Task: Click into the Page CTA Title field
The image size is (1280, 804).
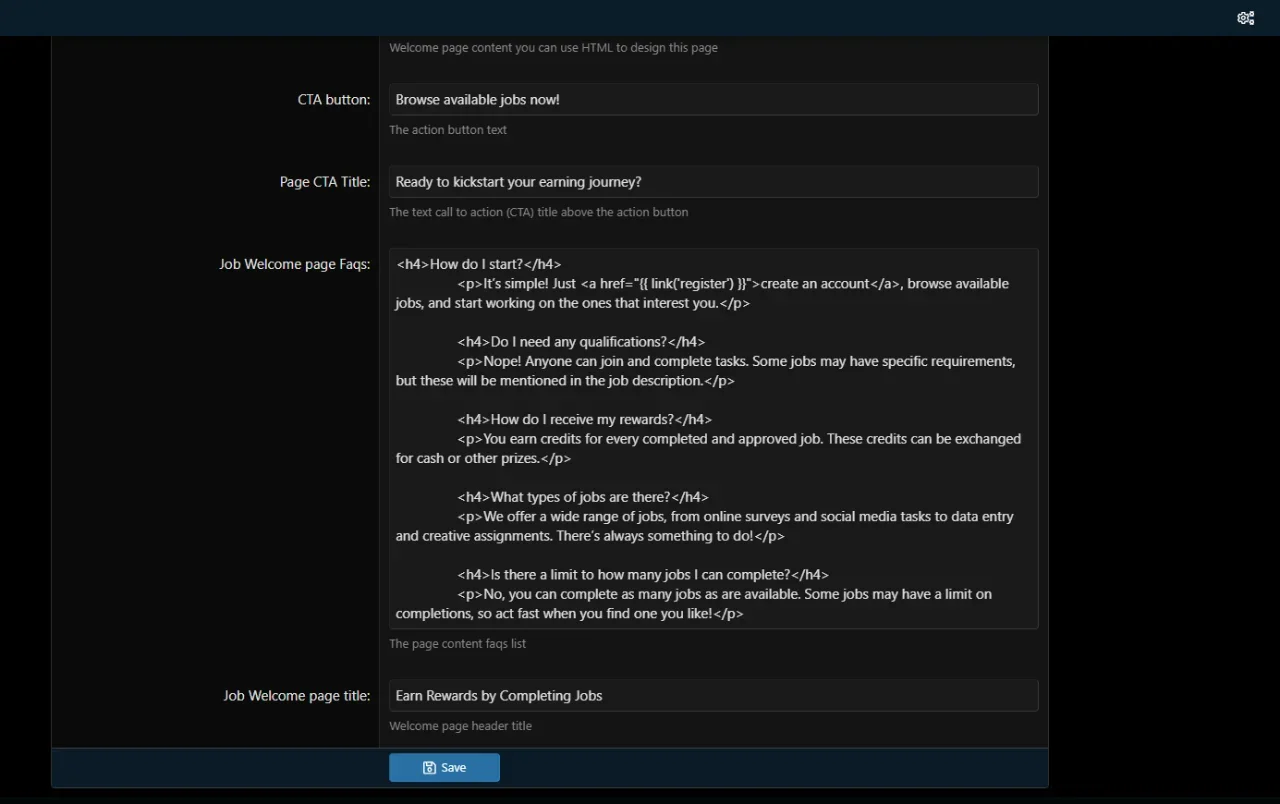Action: [713, 182]
